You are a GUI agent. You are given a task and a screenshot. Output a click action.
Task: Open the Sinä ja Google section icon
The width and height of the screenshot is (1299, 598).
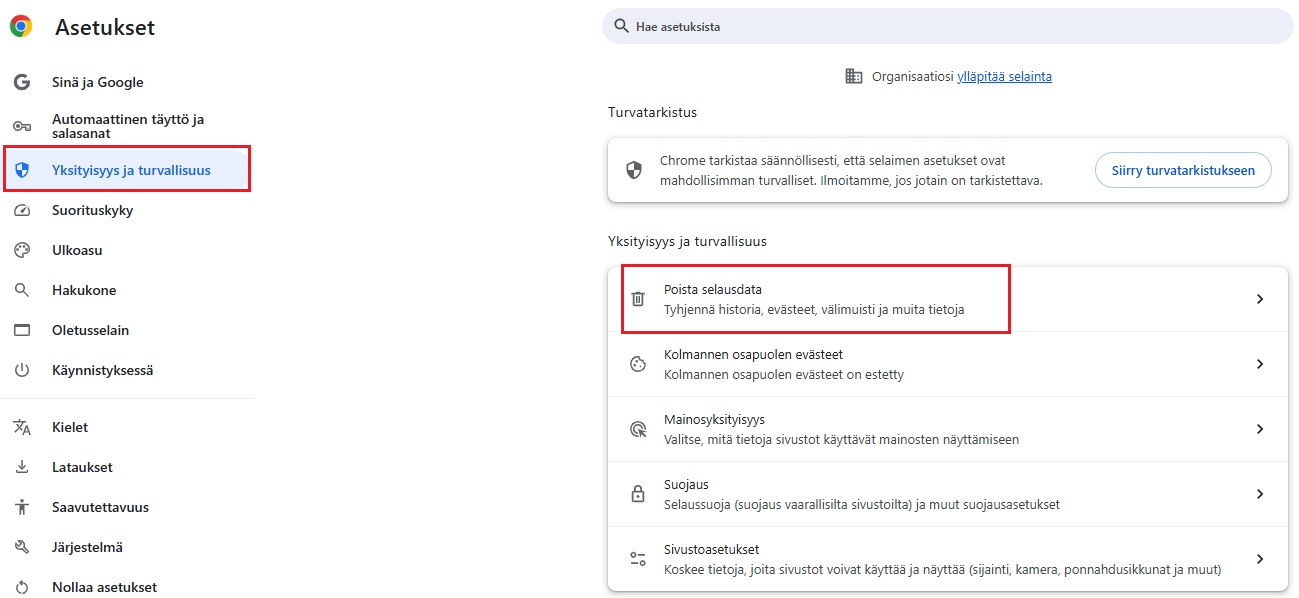point(21,81)
